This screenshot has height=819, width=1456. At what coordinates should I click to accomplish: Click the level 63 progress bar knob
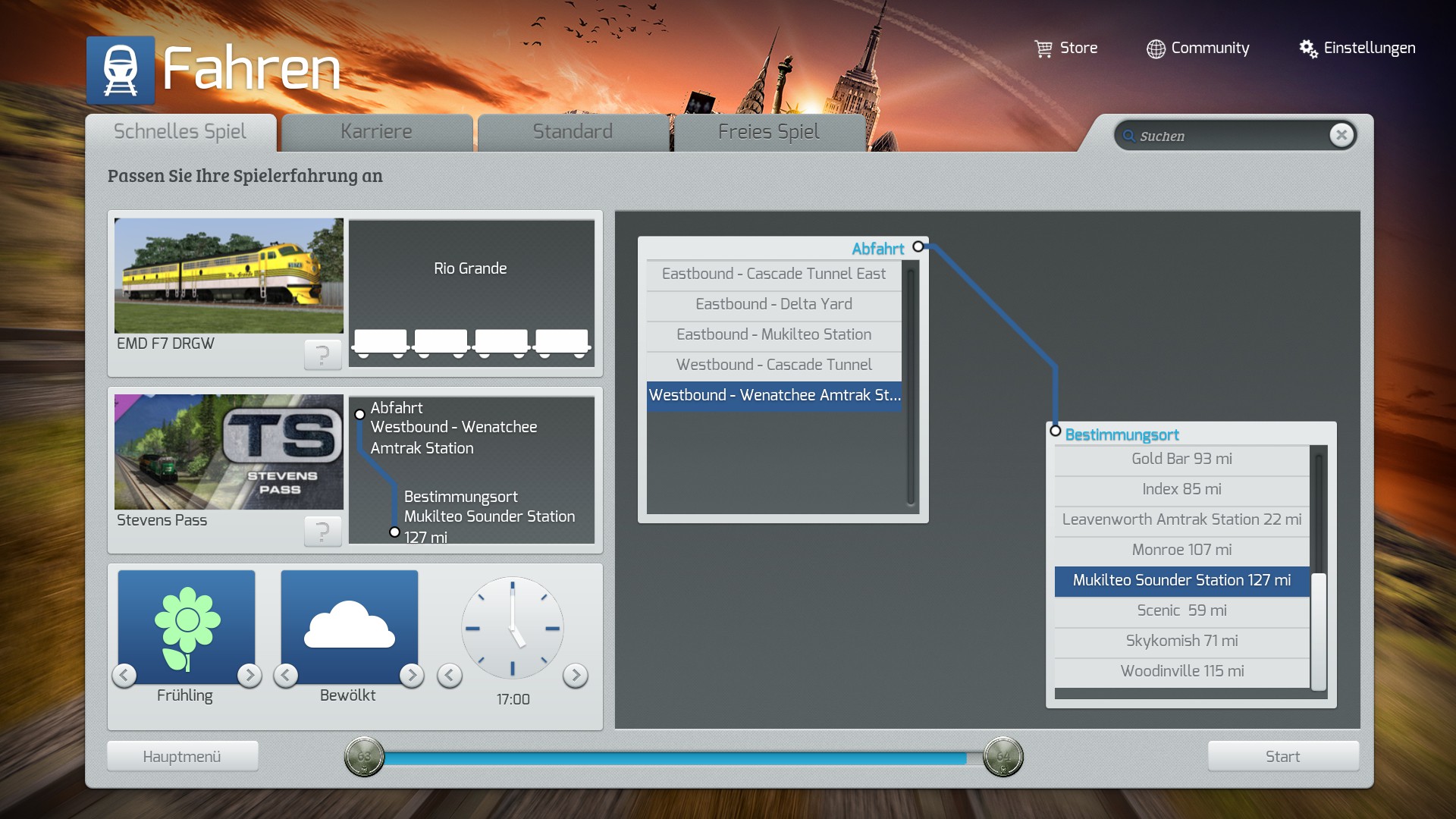click(364, 756)
